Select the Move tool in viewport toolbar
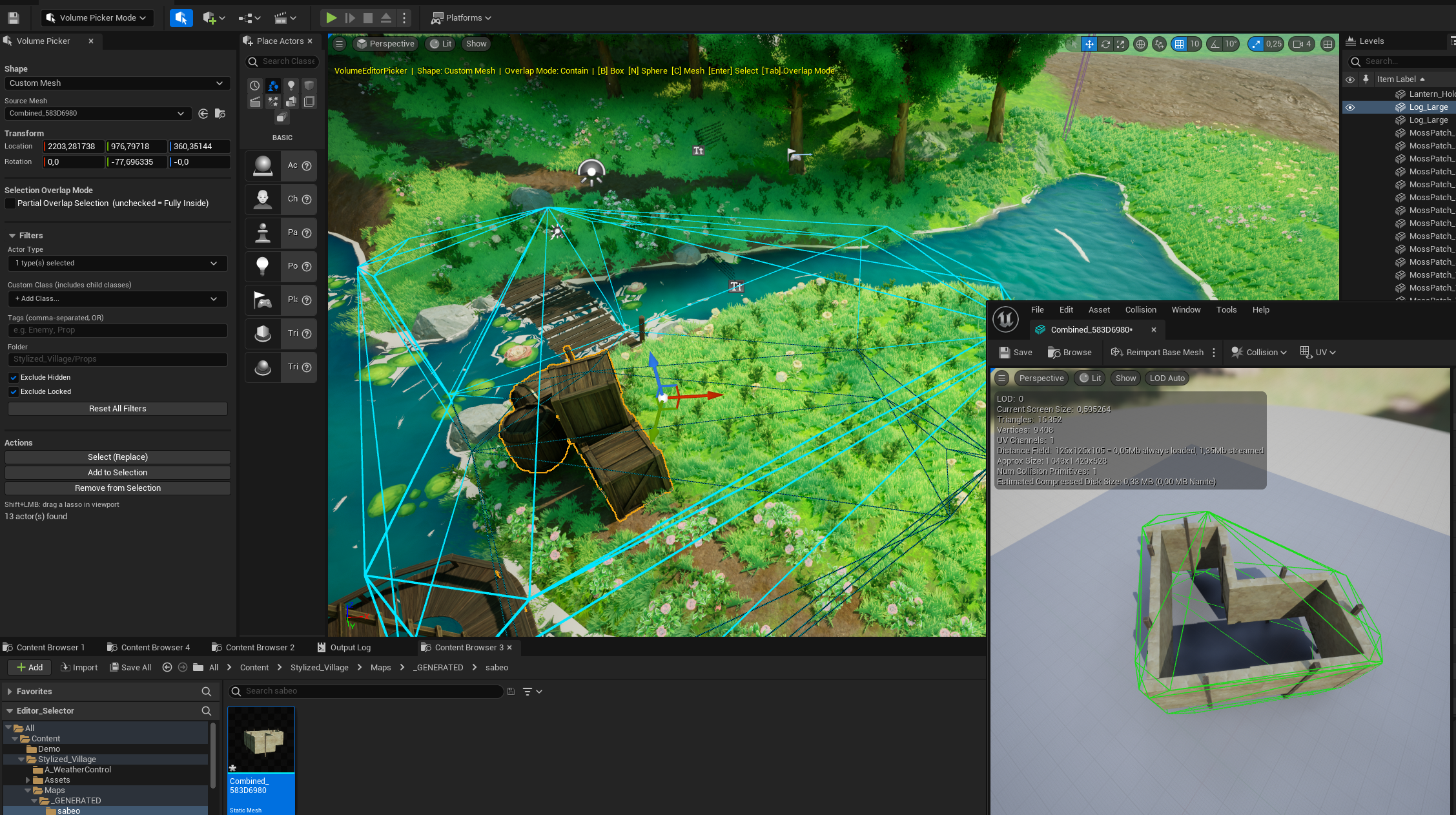This screenshot has width=1456, height=815. pos(1089,44)
